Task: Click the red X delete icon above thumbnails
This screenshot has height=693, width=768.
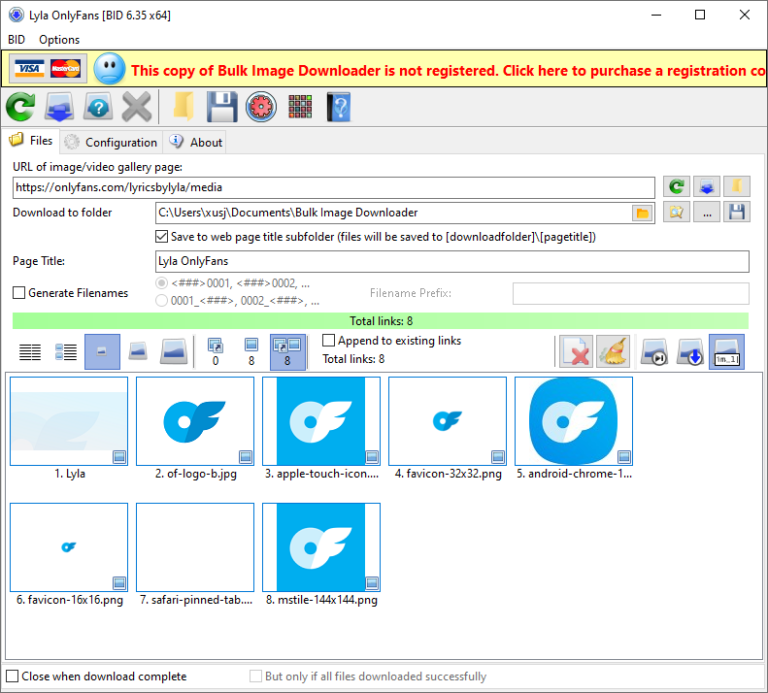Action: pyautogui.click(x=575, y=352)
